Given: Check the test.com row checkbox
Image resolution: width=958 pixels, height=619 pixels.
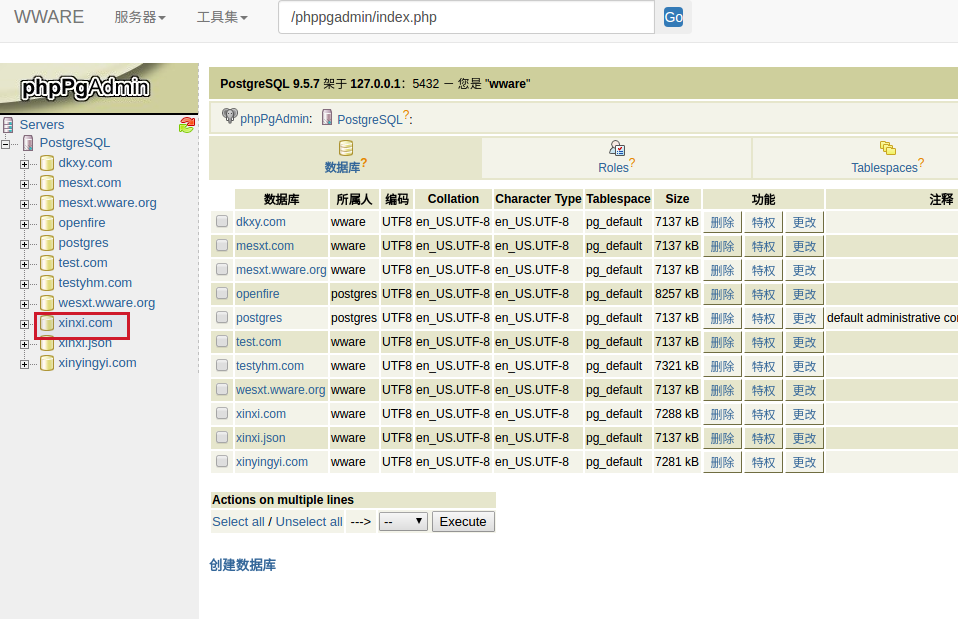Looking at the screenshot, I should click(222, 341).
